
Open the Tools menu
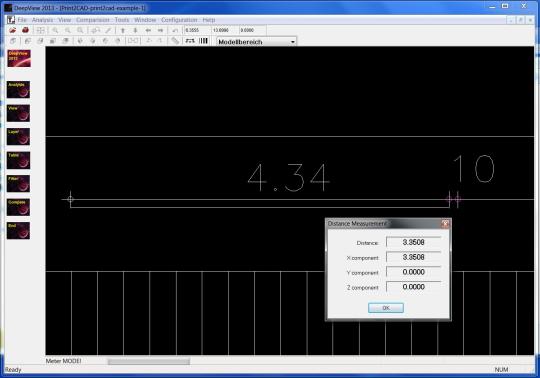(x=122, y=20)
